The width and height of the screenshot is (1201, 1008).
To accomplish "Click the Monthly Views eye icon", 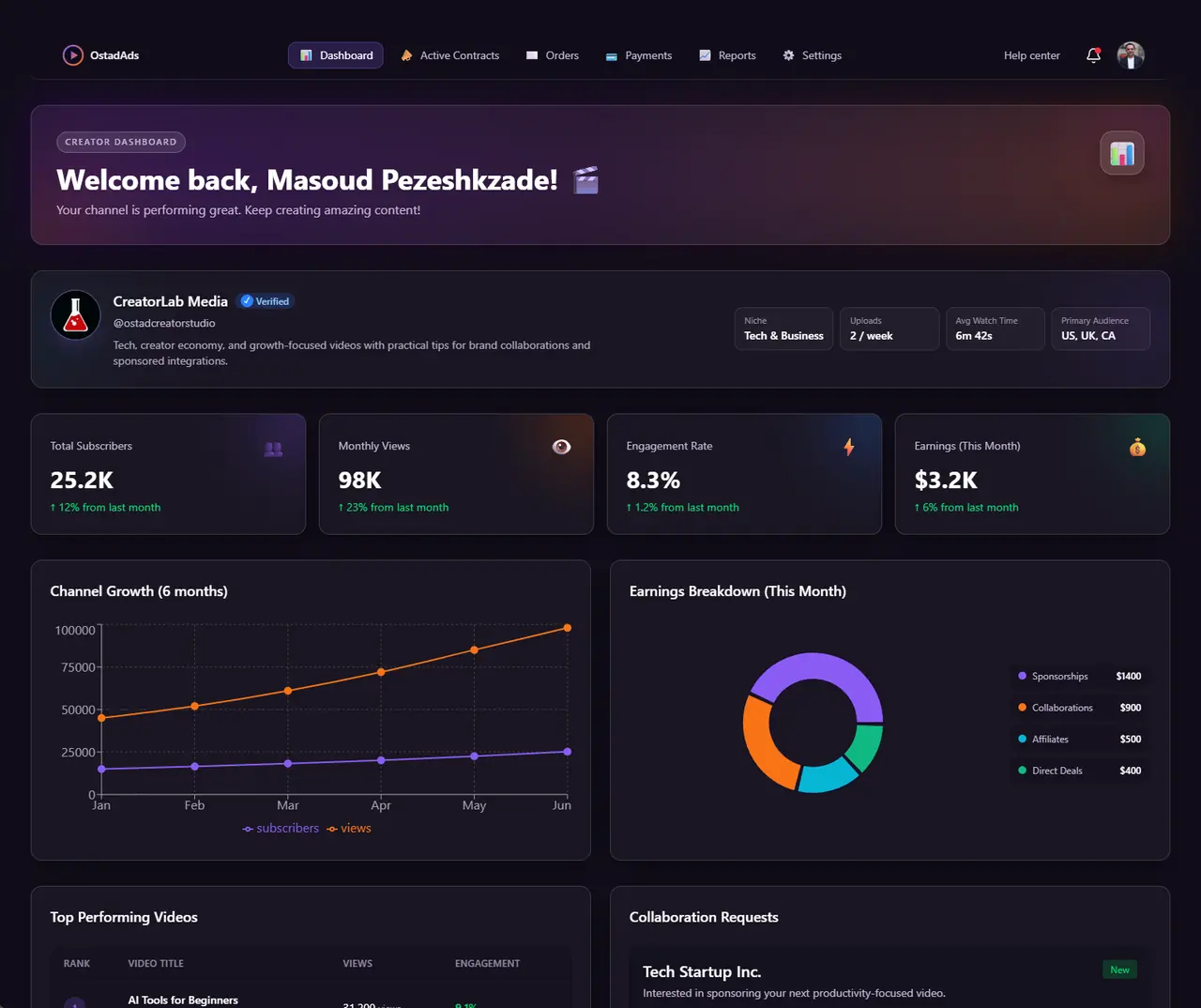I will pyautogui.click(x=561, y=447).
